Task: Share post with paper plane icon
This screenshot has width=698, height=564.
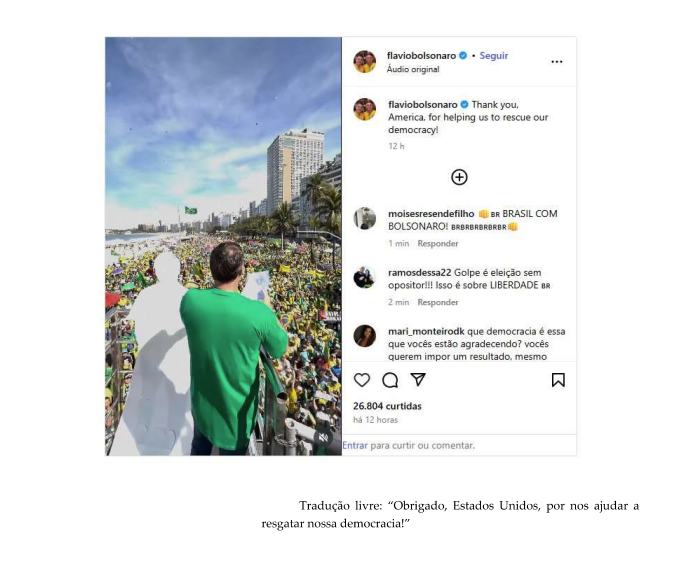Action: pyautogui.click(x=418, y=380)
